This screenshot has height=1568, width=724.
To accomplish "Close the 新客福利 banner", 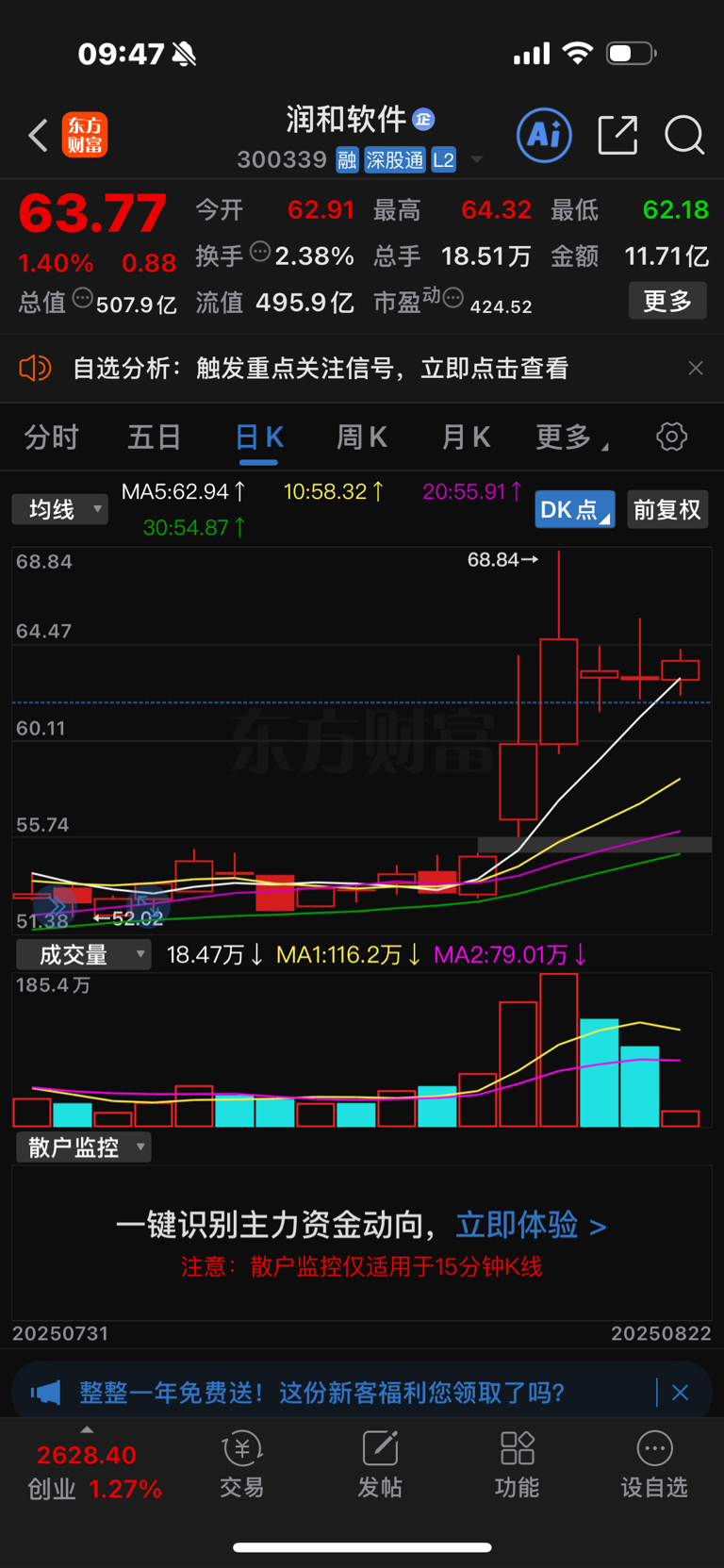I will 681,1393.
